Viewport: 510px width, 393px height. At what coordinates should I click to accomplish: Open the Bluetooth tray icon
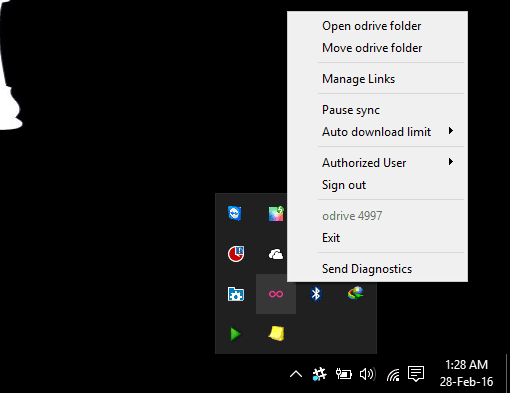(x=316, y=294)
